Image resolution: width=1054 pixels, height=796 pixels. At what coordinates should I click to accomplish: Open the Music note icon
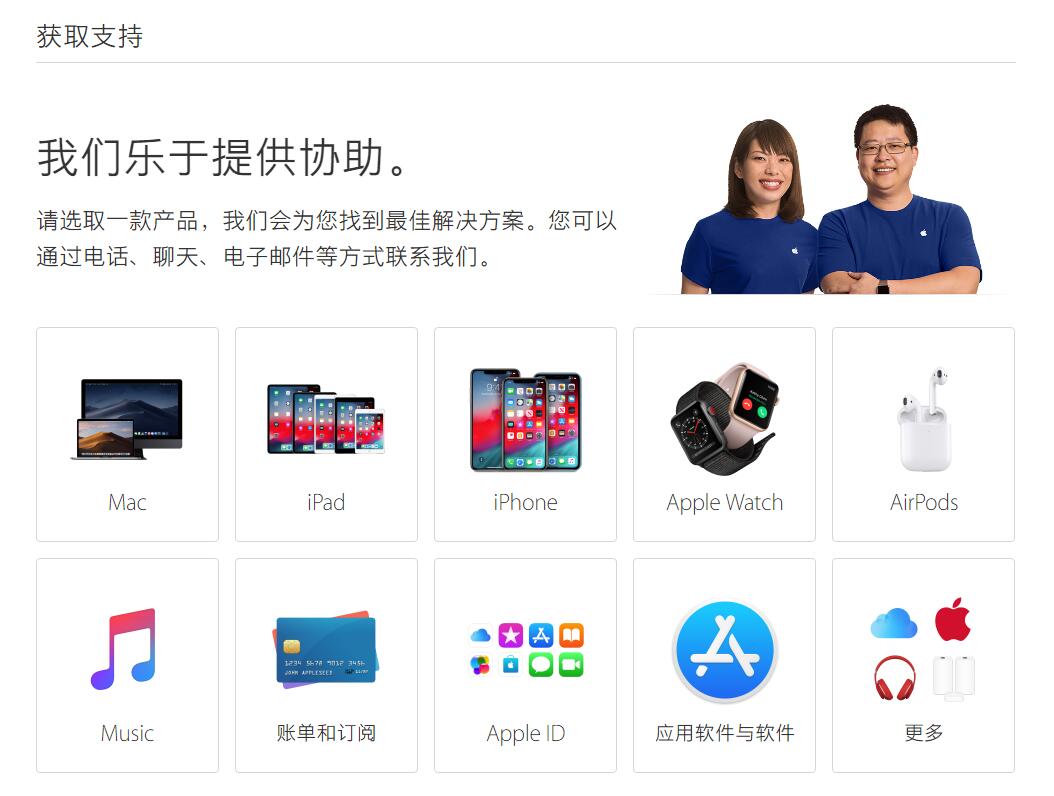124,649
